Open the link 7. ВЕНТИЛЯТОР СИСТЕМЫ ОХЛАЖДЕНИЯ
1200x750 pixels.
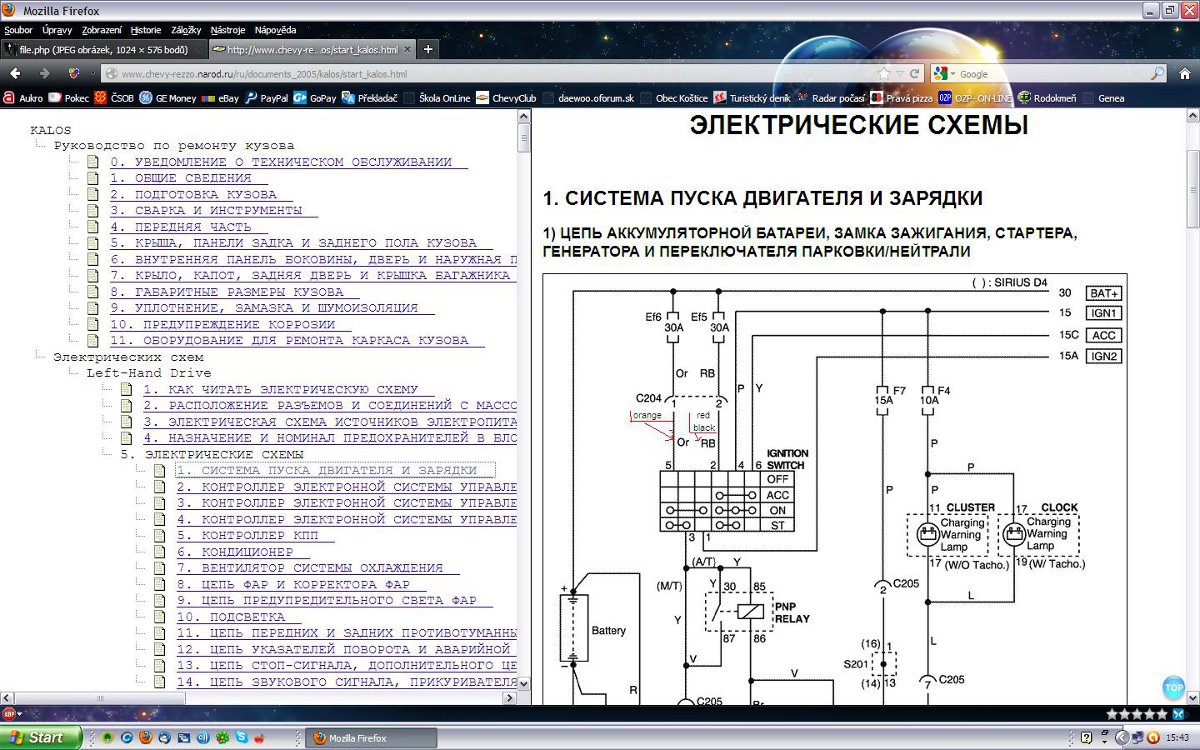[309, 567]
